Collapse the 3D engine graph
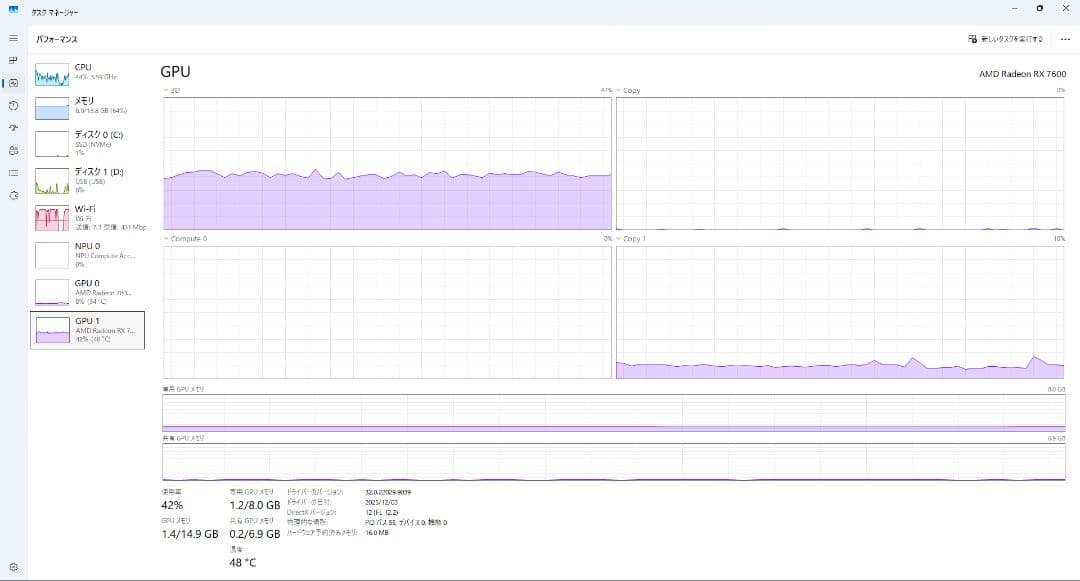Viewport: 1080px width, 581px height. pos(170,89)
